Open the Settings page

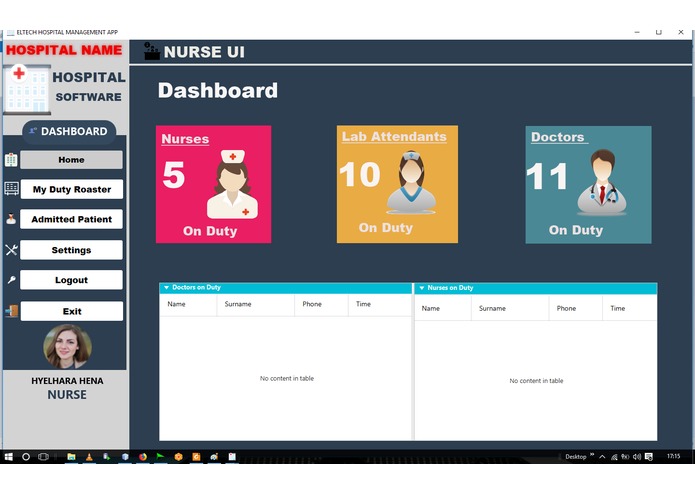point(71,250)
